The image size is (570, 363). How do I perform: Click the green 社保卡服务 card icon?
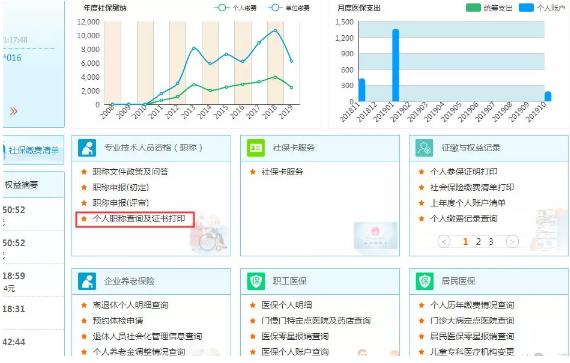(256, 148)
